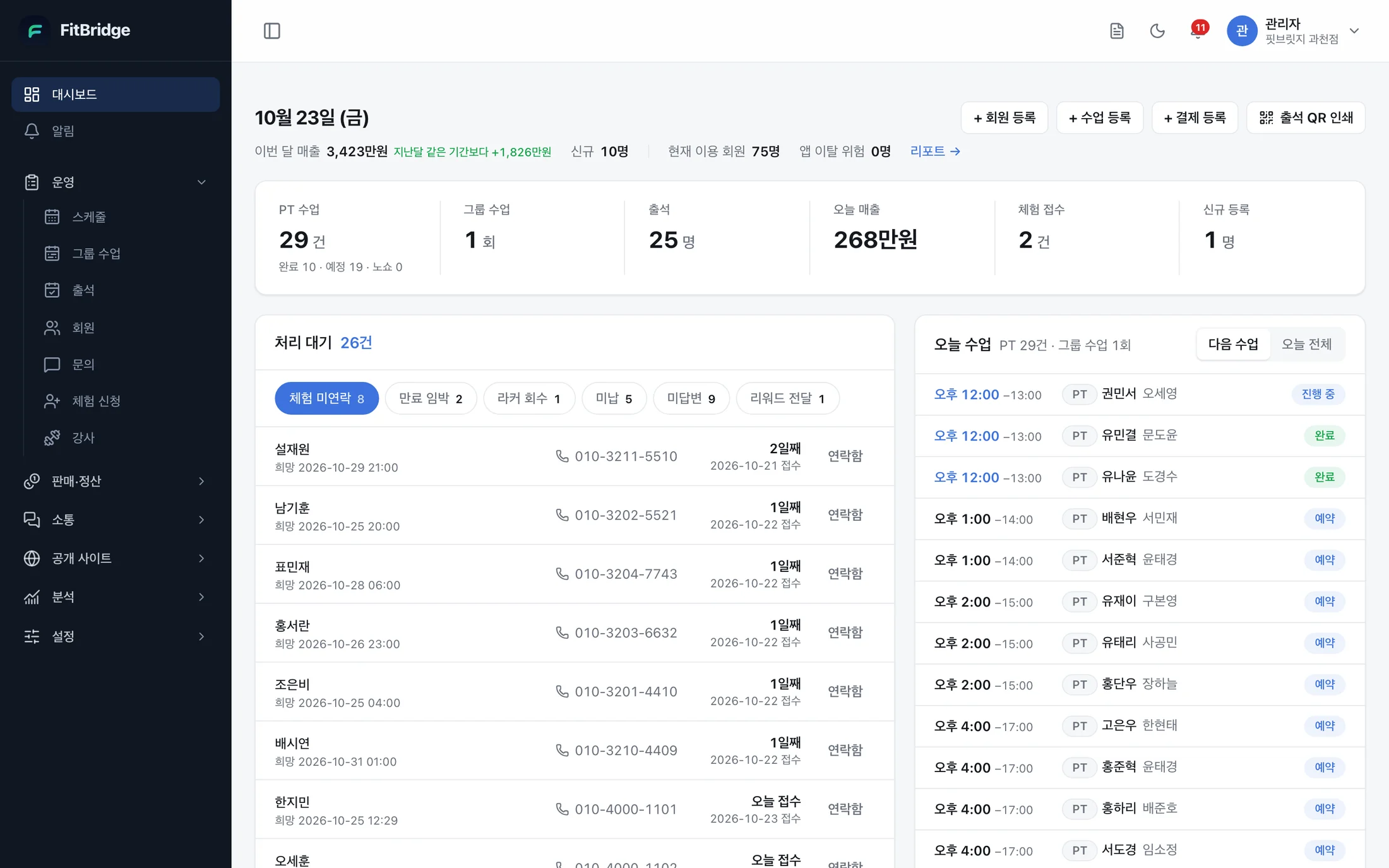This screenshot has width=1389, height=868.
Task: Toggle the sidebar collapse icon
Action: click(271, 30)
